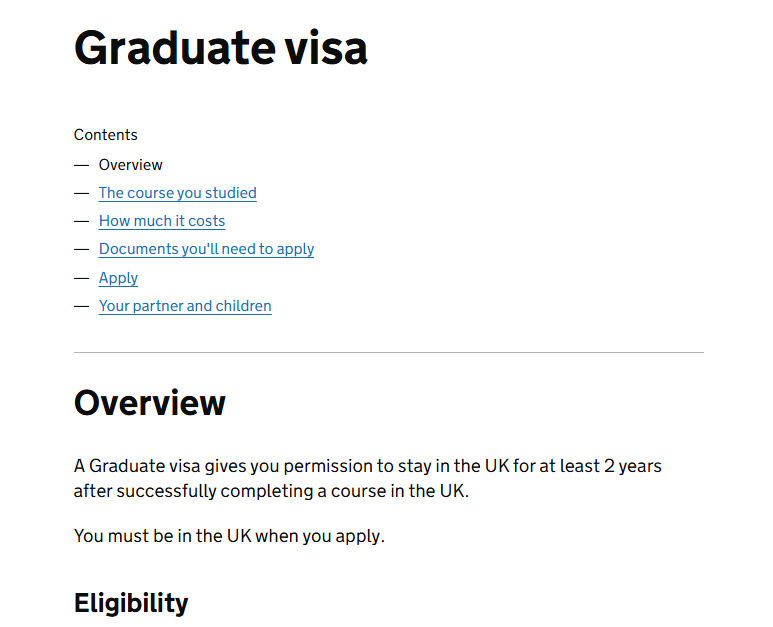Open 'Your partner and children' link

[185, 306]
